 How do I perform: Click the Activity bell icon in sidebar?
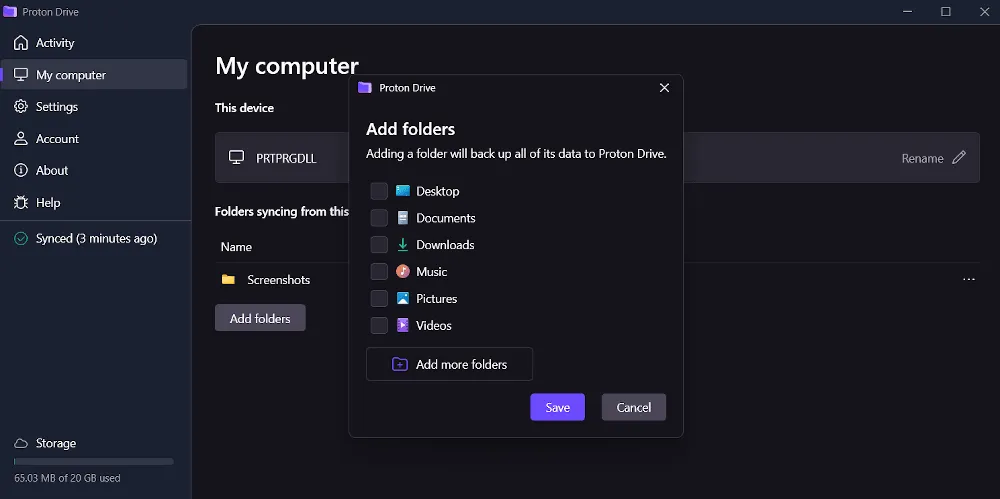[x=20, y=43]
